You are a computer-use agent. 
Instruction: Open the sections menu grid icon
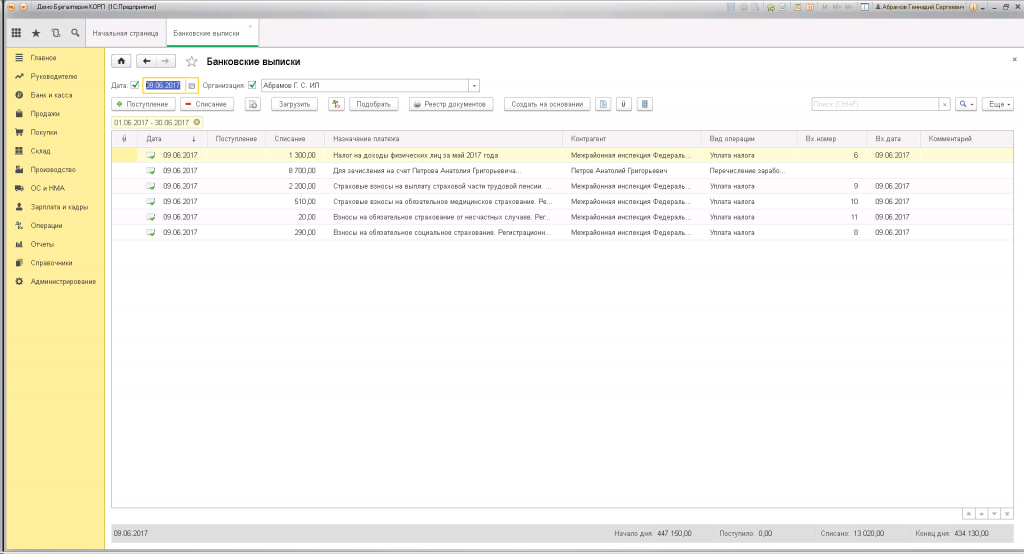[16, 33]
